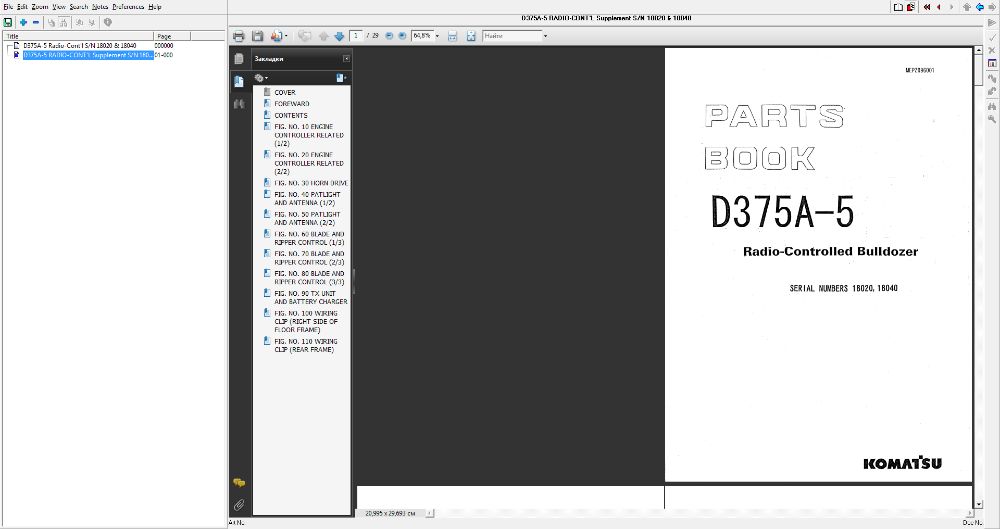The image size is (1000, 529).
Task: Click the blue back arrow icon at top right
Action: click(980, 7)
